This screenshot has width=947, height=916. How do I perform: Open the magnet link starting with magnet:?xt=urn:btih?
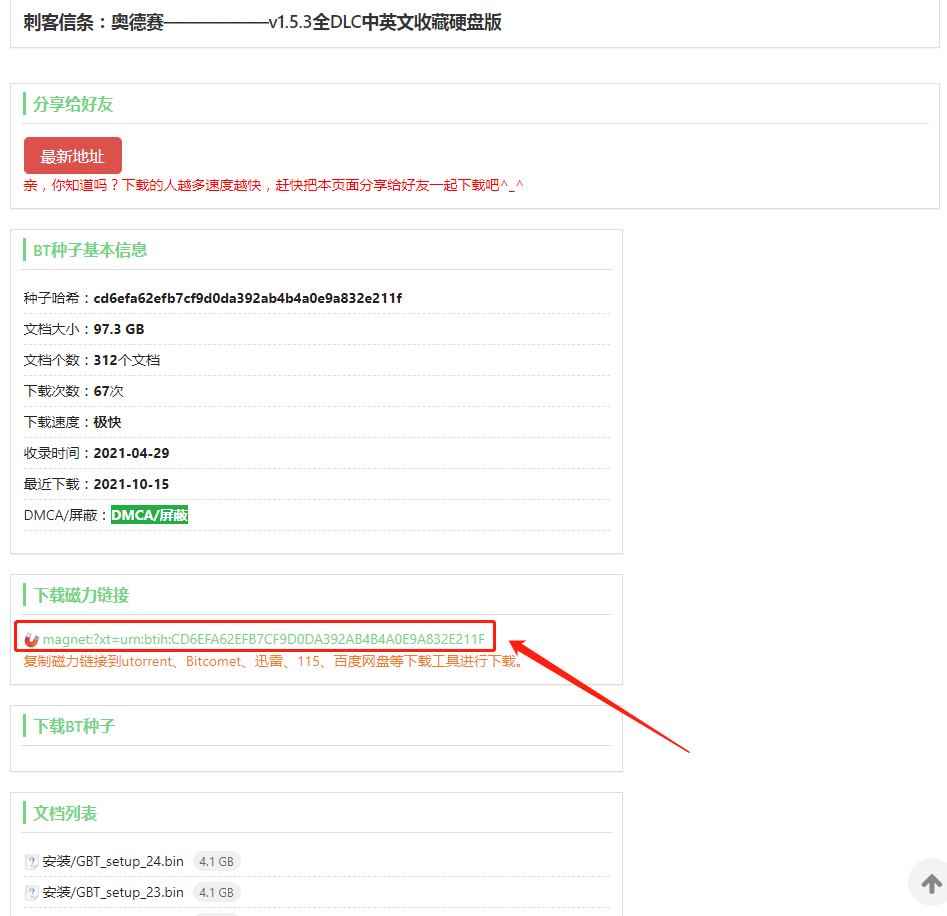point(264,639)
